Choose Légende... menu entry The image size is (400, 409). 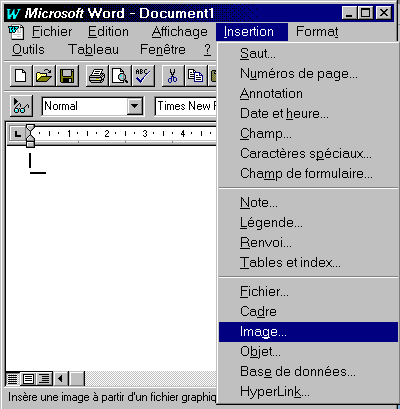pos(308,223)
